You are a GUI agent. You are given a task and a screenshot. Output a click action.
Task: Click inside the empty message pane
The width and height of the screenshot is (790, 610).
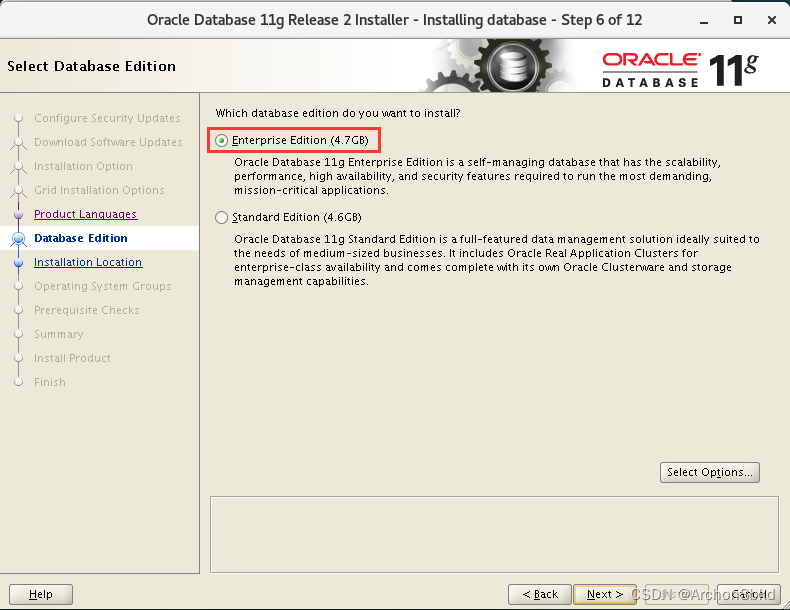tap(494, 534)
